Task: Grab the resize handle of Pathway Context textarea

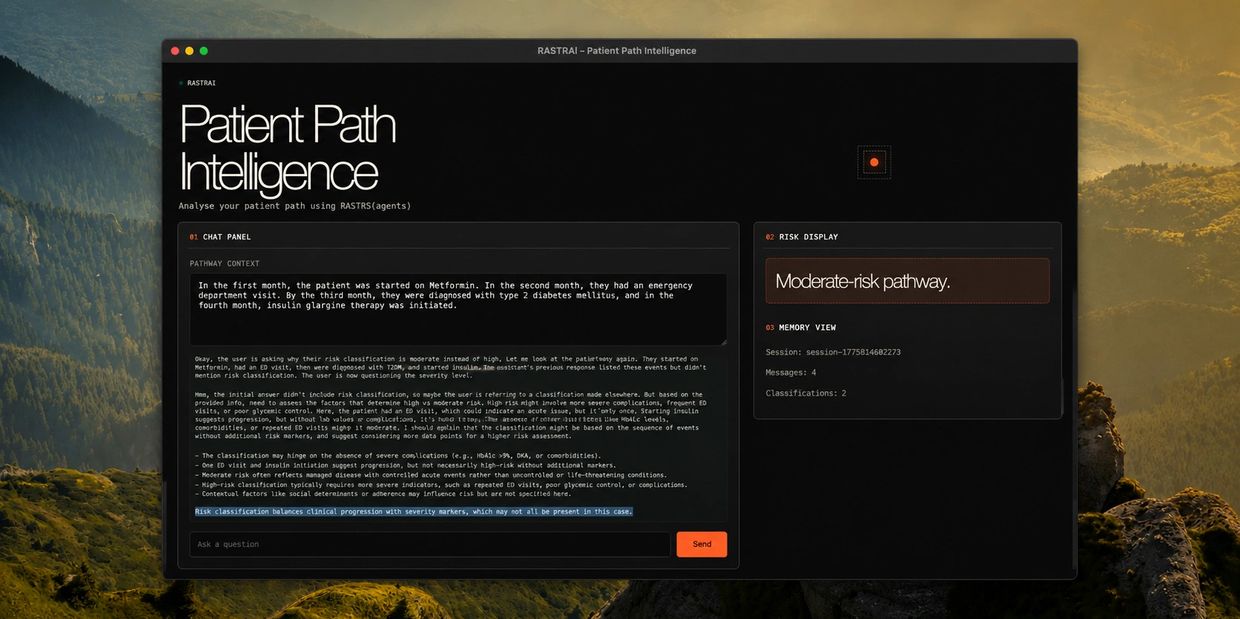Action: click(723, 342)
